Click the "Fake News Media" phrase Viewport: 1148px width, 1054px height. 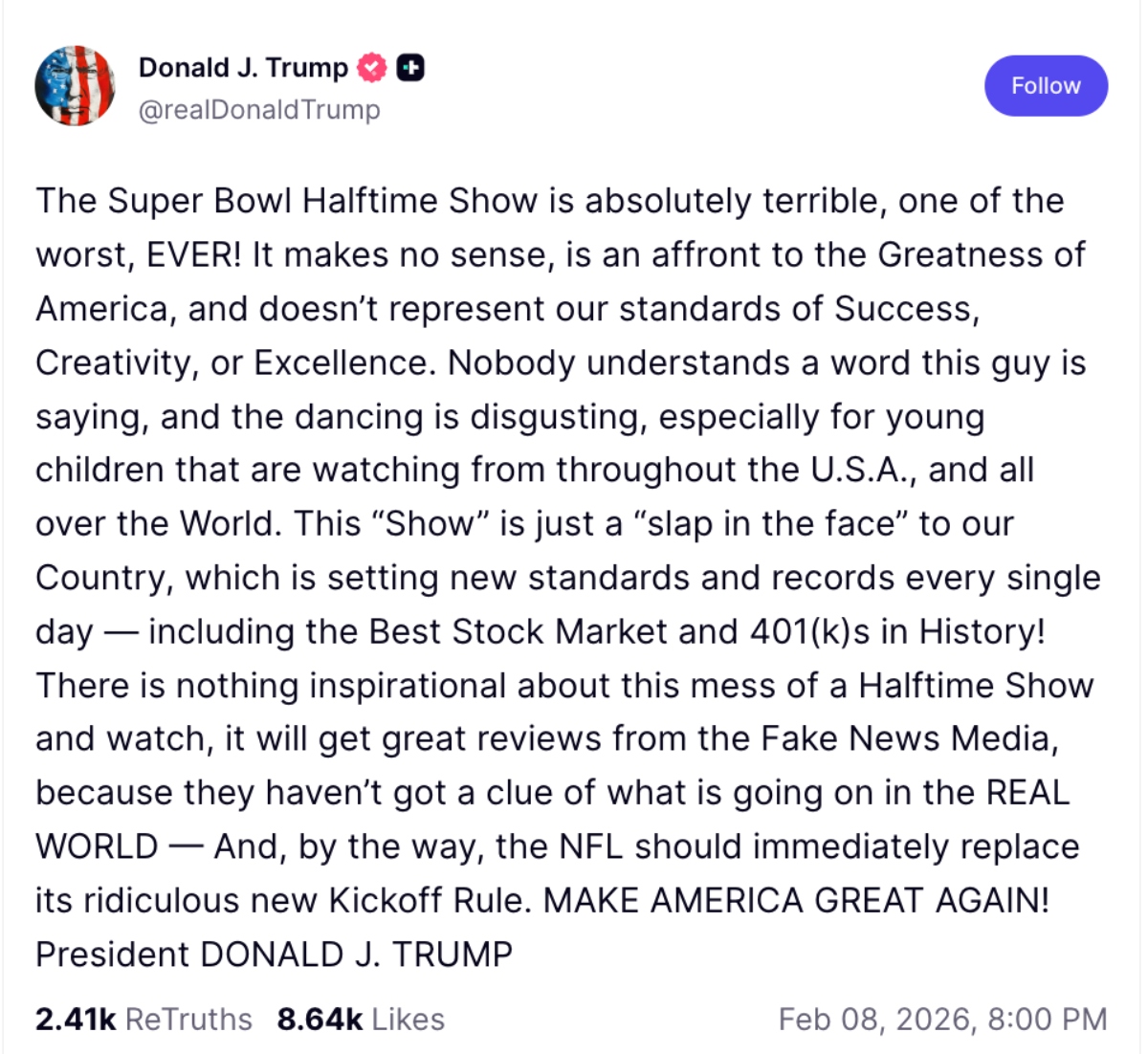pyautogui.click(x=909, y=739)
